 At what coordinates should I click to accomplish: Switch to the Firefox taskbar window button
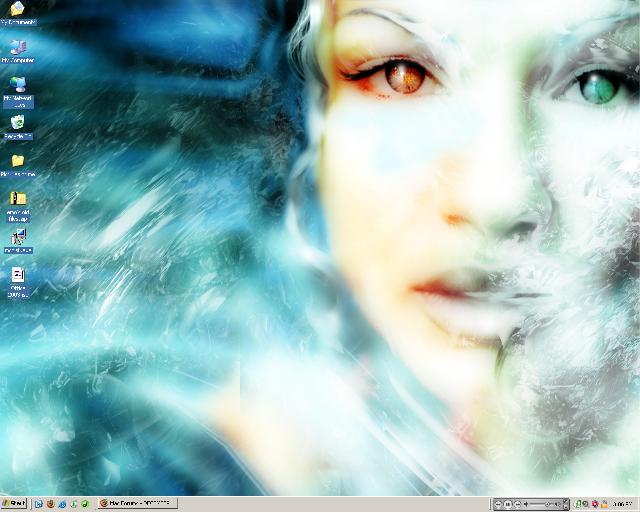pos(138,503)
